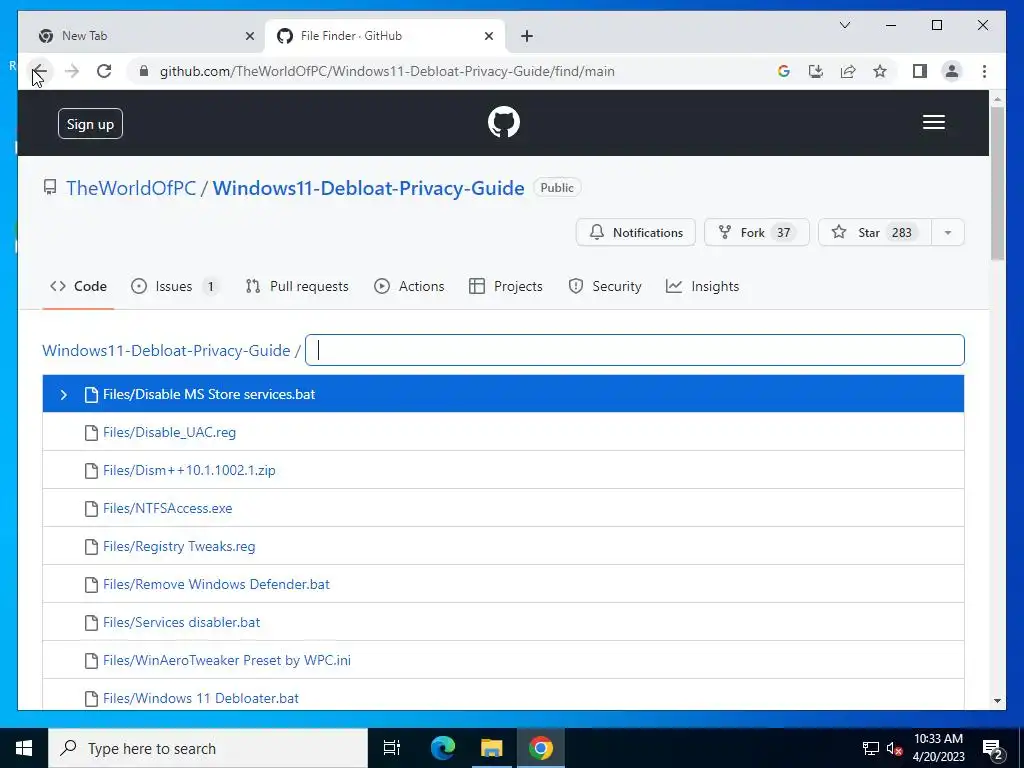
Task: Open Files/NTFSAccess.exe
Action: coord(168,508)
